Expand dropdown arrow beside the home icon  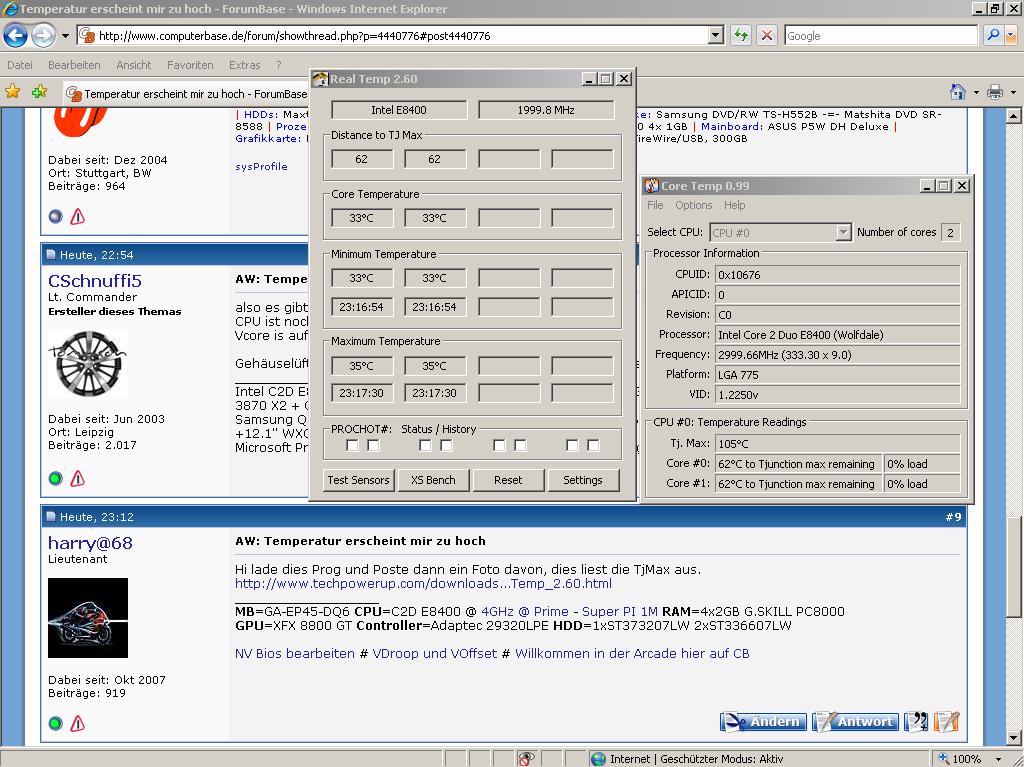pyautogui.click(x=976, y=92)
